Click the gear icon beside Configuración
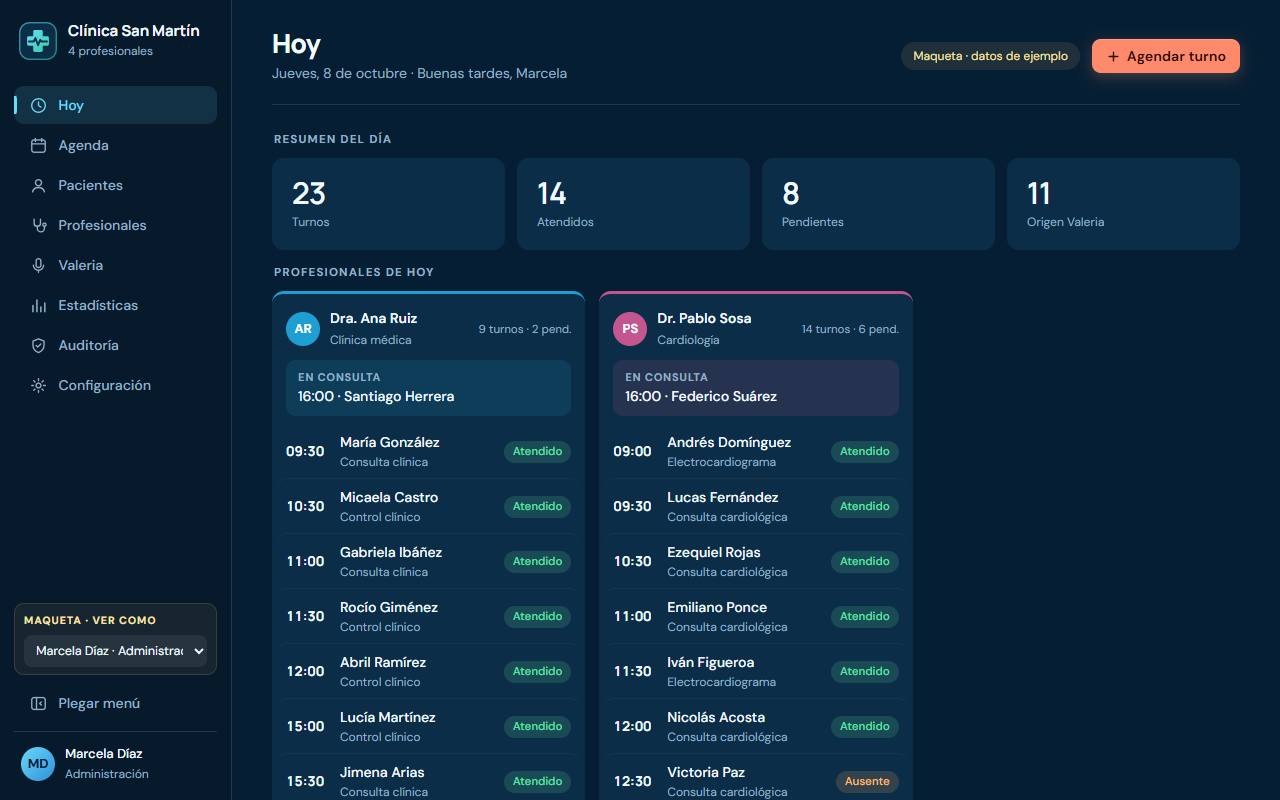Viewport: 1280px width, 800px height. point(38,385)
